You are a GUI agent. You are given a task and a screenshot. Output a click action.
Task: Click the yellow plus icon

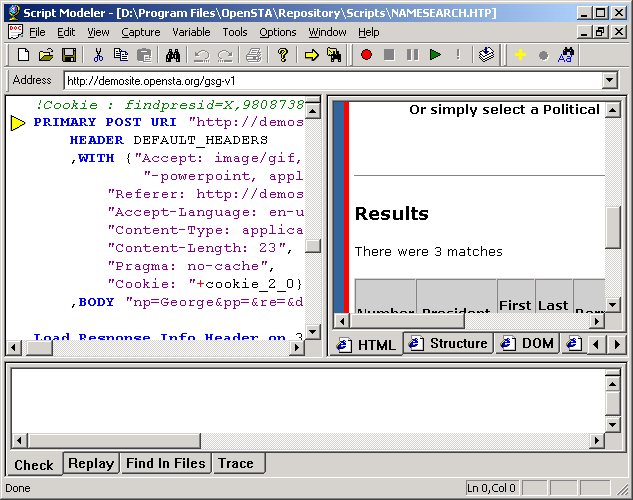pos(520,54)
